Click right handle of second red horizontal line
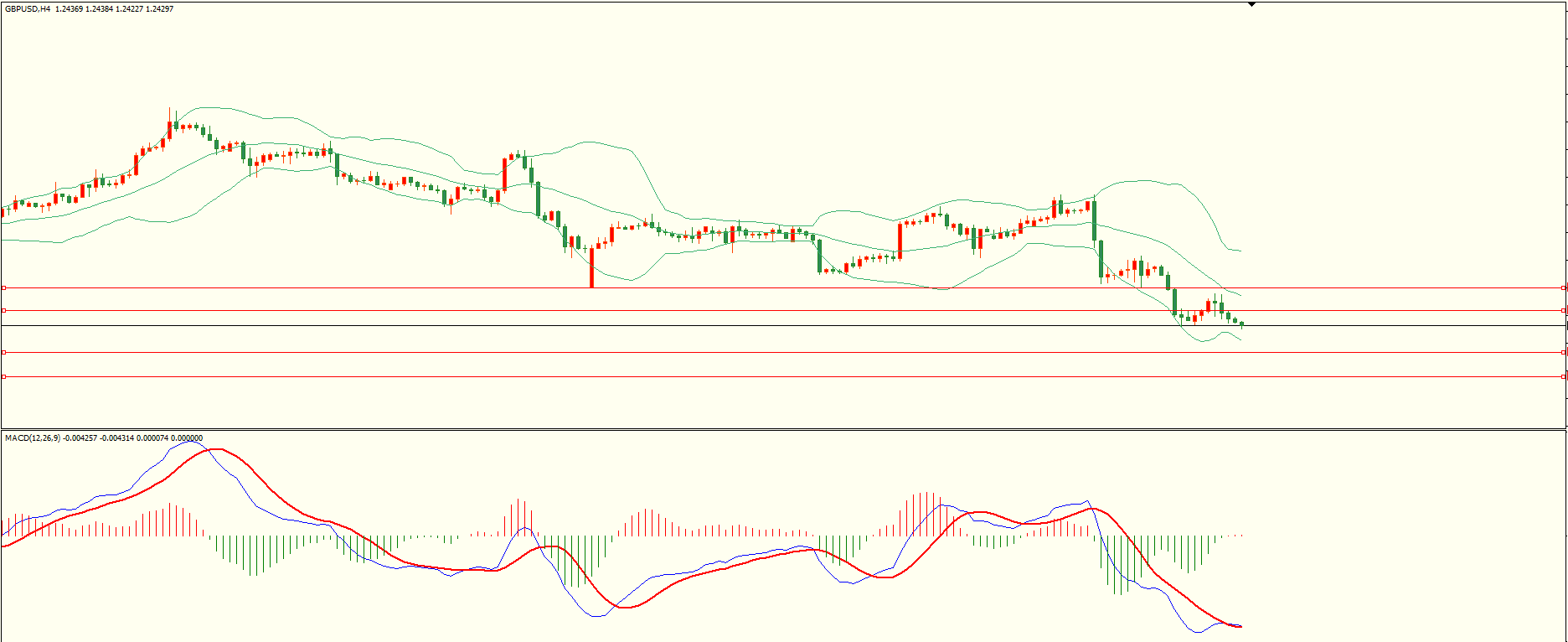 (1564, 310)
